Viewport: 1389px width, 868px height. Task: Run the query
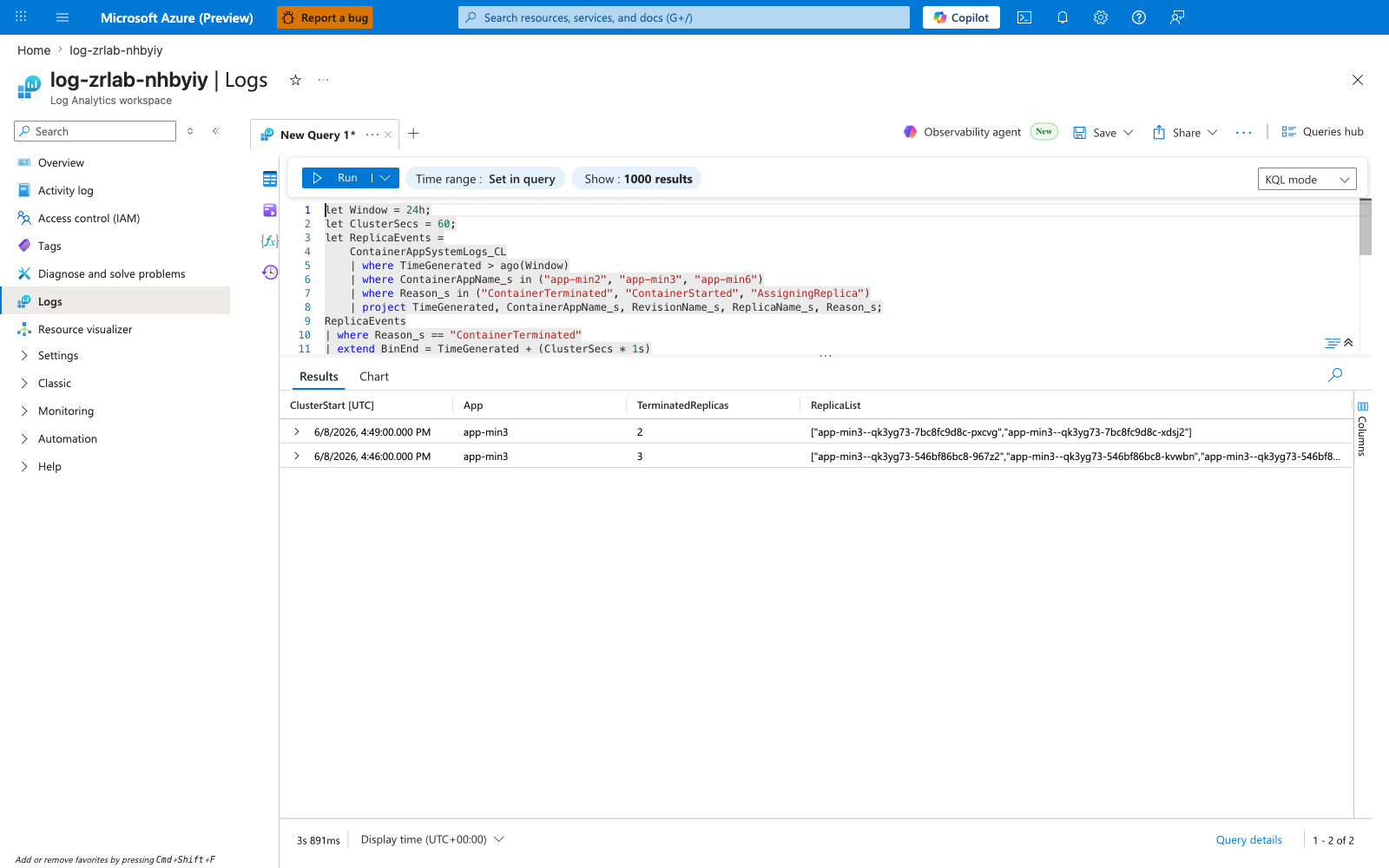pyautogui.click(x=336, y=178)
